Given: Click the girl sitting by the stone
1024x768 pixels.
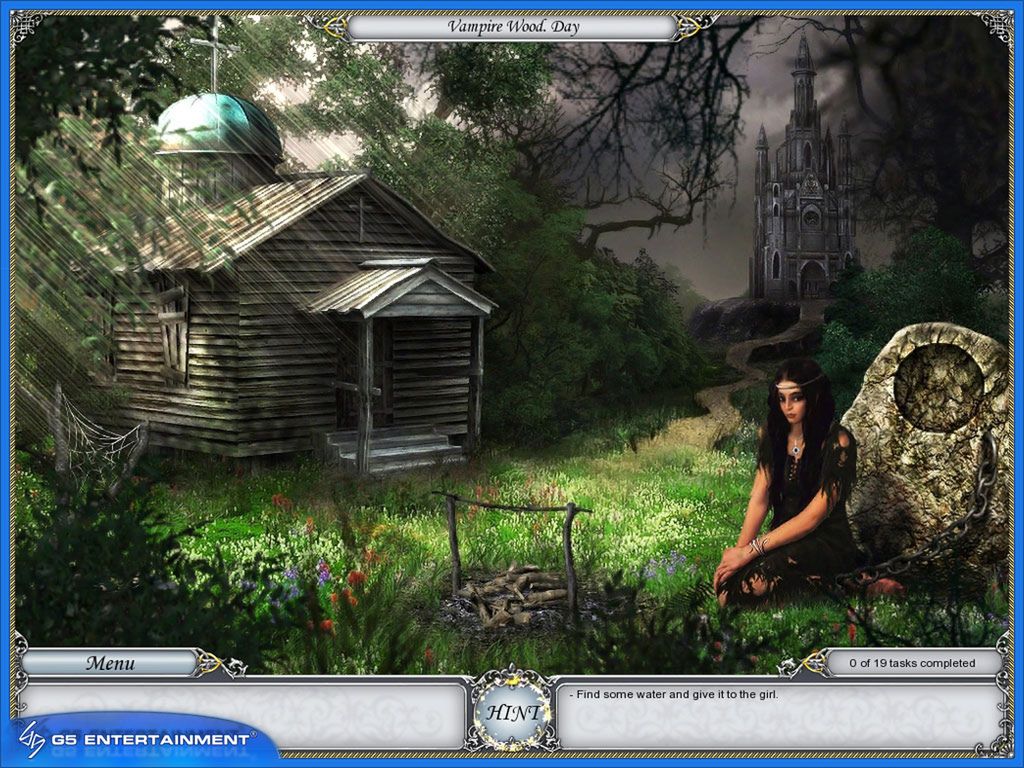Looking at the screenshot, I should point(787,483).
